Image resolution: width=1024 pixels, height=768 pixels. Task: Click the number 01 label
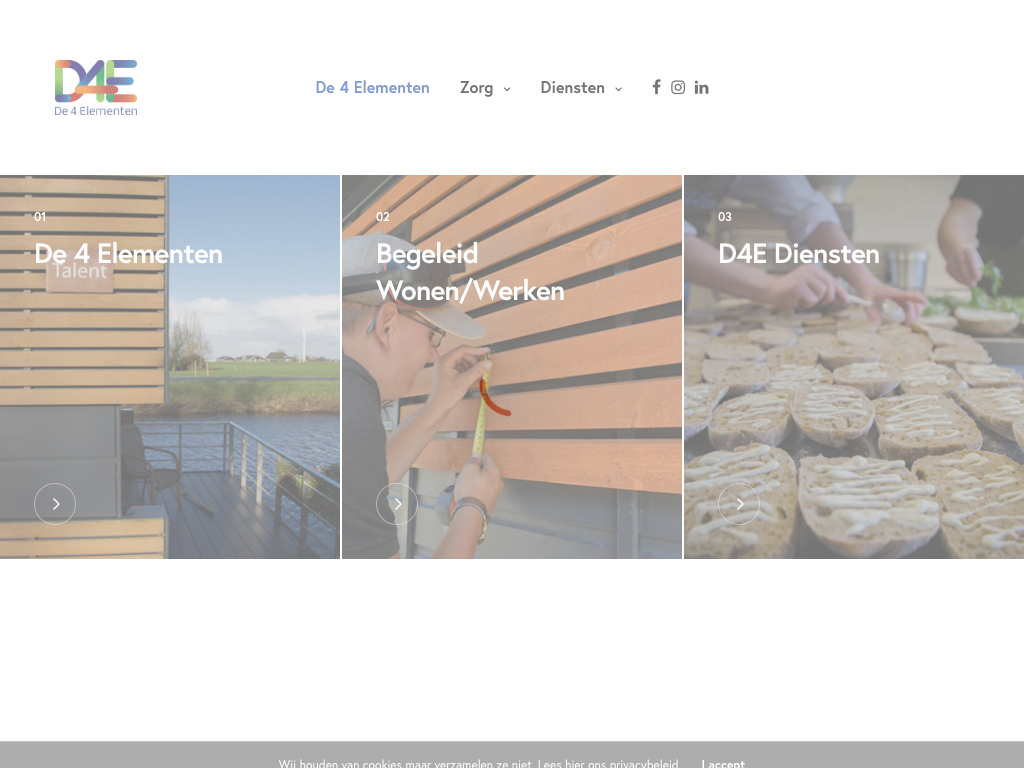[x=40, y=217]
